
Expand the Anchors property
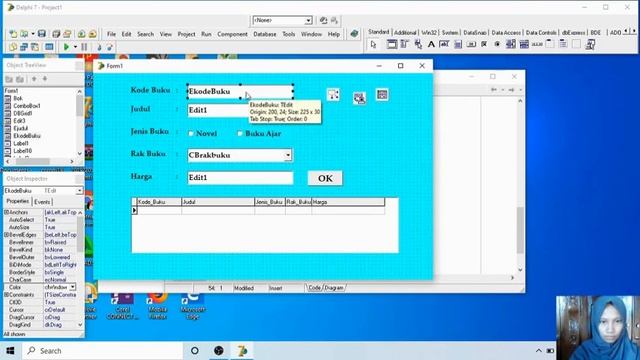coord(7,212)
